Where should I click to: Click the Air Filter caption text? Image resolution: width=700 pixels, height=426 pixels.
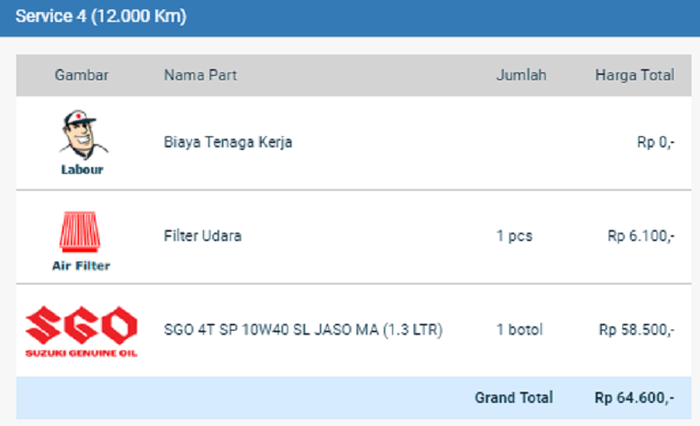(x=81, y=265)
